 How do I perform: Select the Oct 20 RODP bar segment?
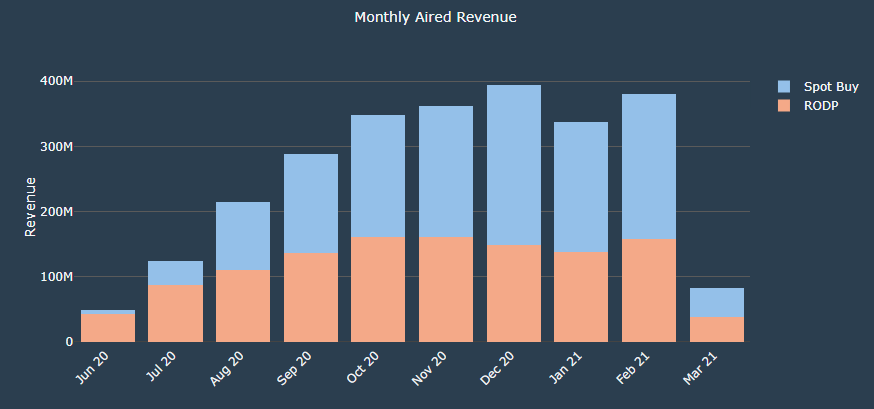(378, 290)
